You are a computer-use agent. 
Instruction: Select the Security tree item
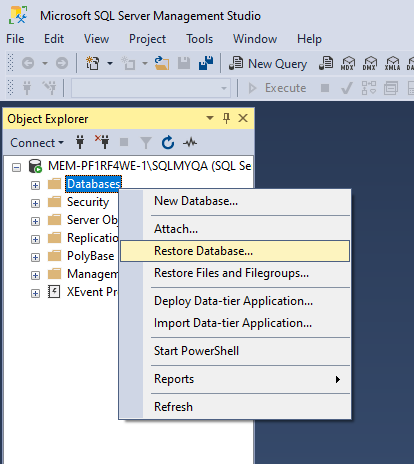[88, 202]
